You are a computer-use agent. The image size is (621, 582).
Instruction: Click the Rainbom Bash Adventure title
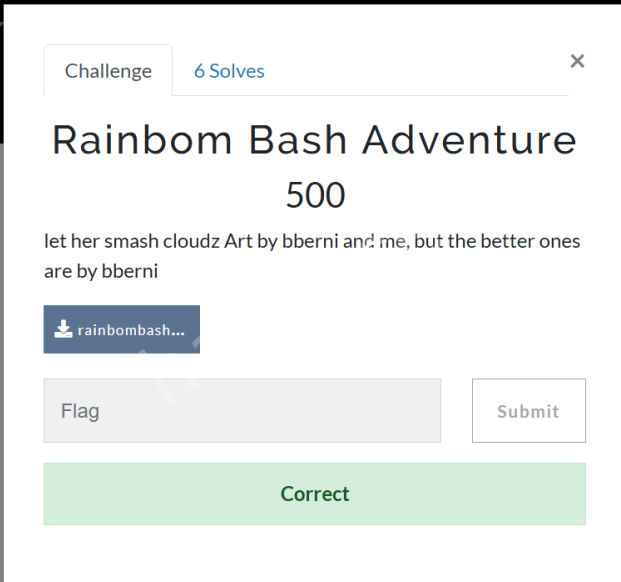[x=314, y=140]
